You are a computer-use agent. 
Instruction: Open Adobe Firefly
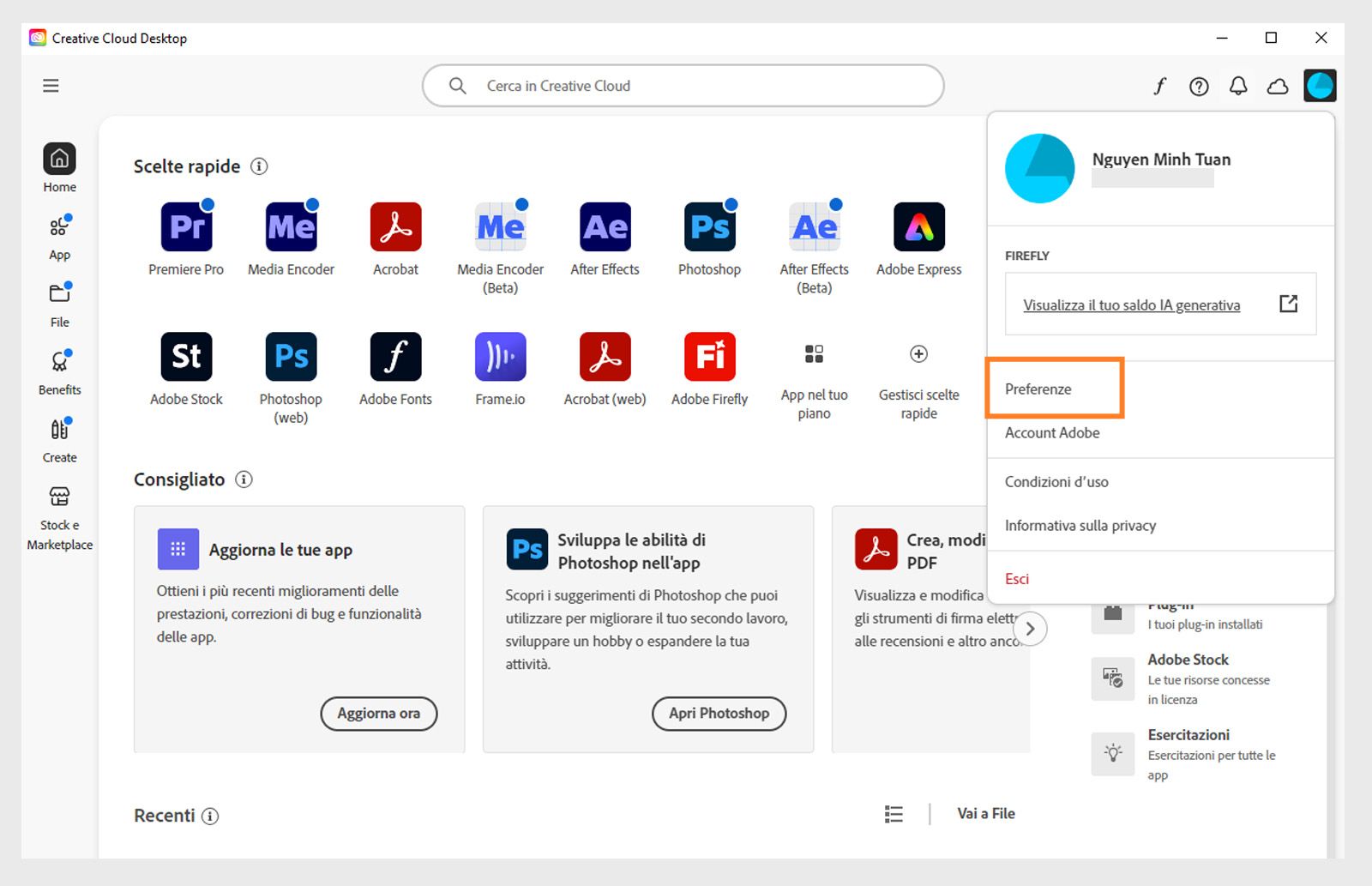pos(709,356)
